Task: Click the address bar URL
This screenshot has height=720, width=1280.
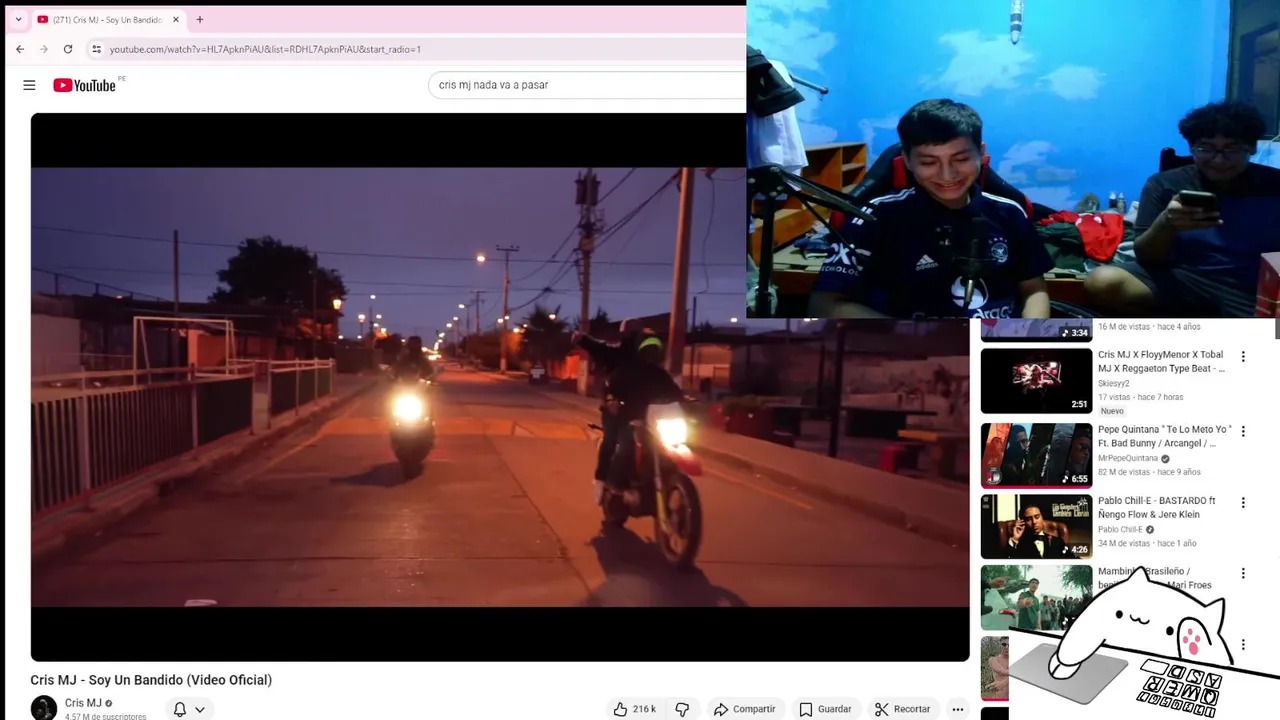Action: coord(265,49)
